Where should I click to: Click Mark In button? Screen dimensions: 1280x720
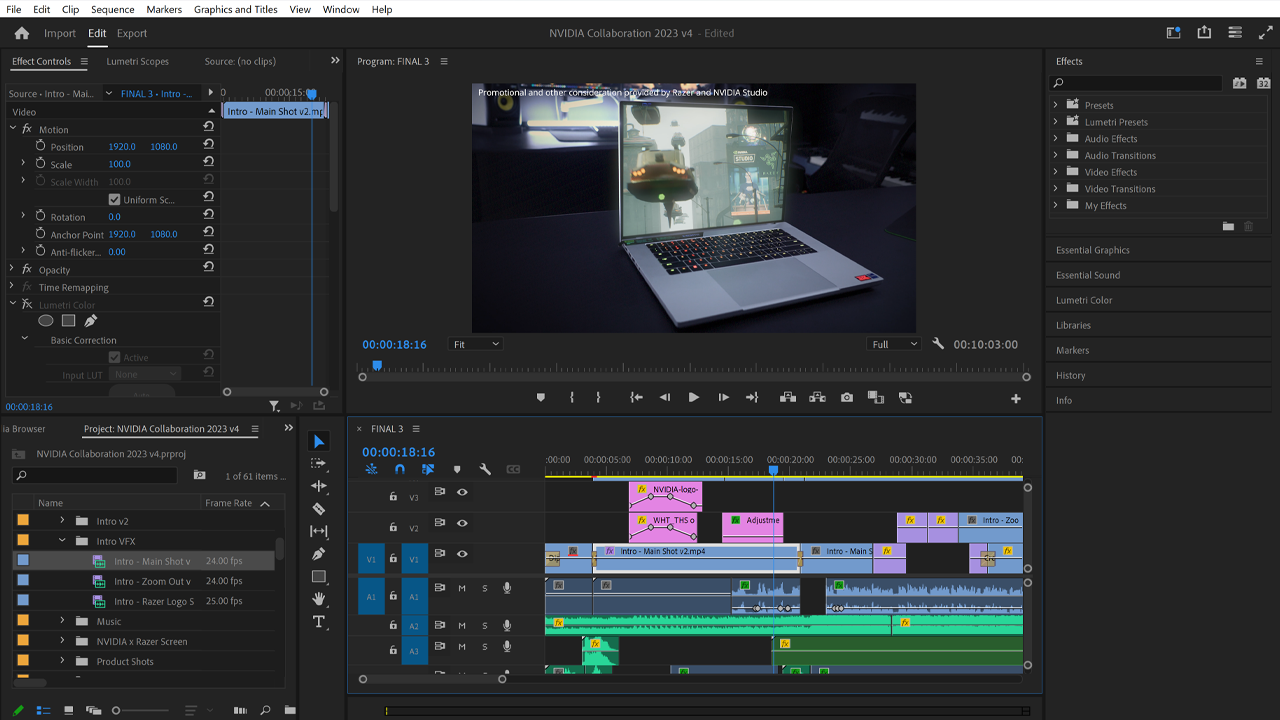pos(572,397)
